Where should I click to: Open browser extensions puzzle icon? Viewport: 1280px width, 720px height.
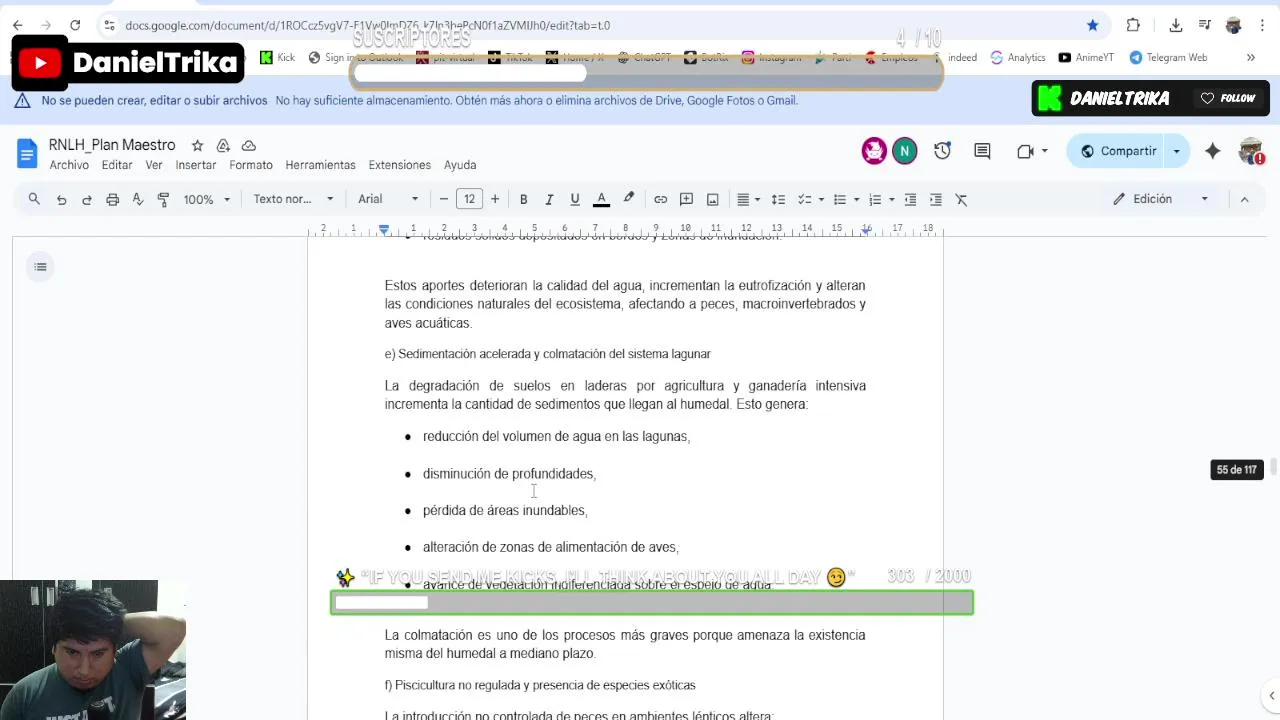tap(1133, 25)
